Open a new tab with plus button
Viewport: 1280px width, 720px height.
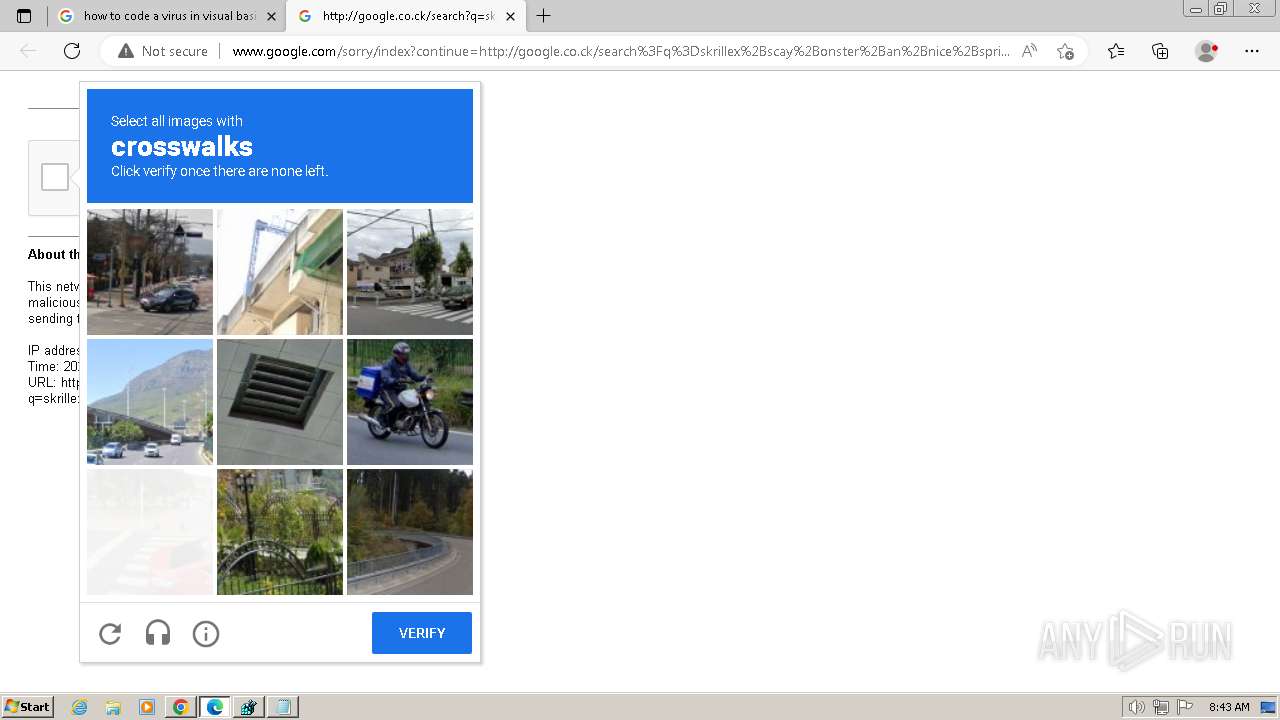click(x=543, y=16)
